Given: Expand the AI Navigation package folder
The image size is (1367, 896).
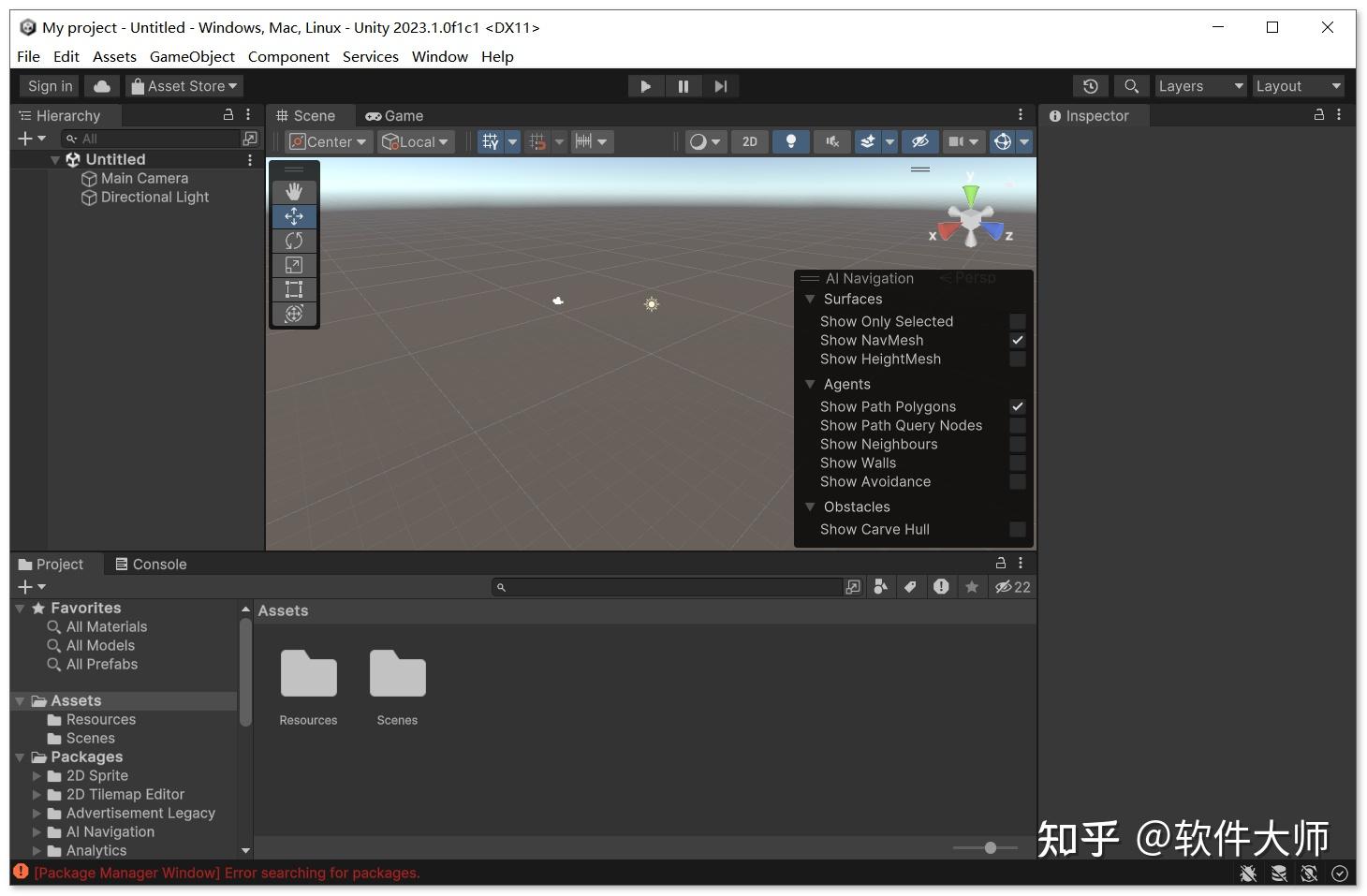Looking at the screenshot, I should point(38,831).
